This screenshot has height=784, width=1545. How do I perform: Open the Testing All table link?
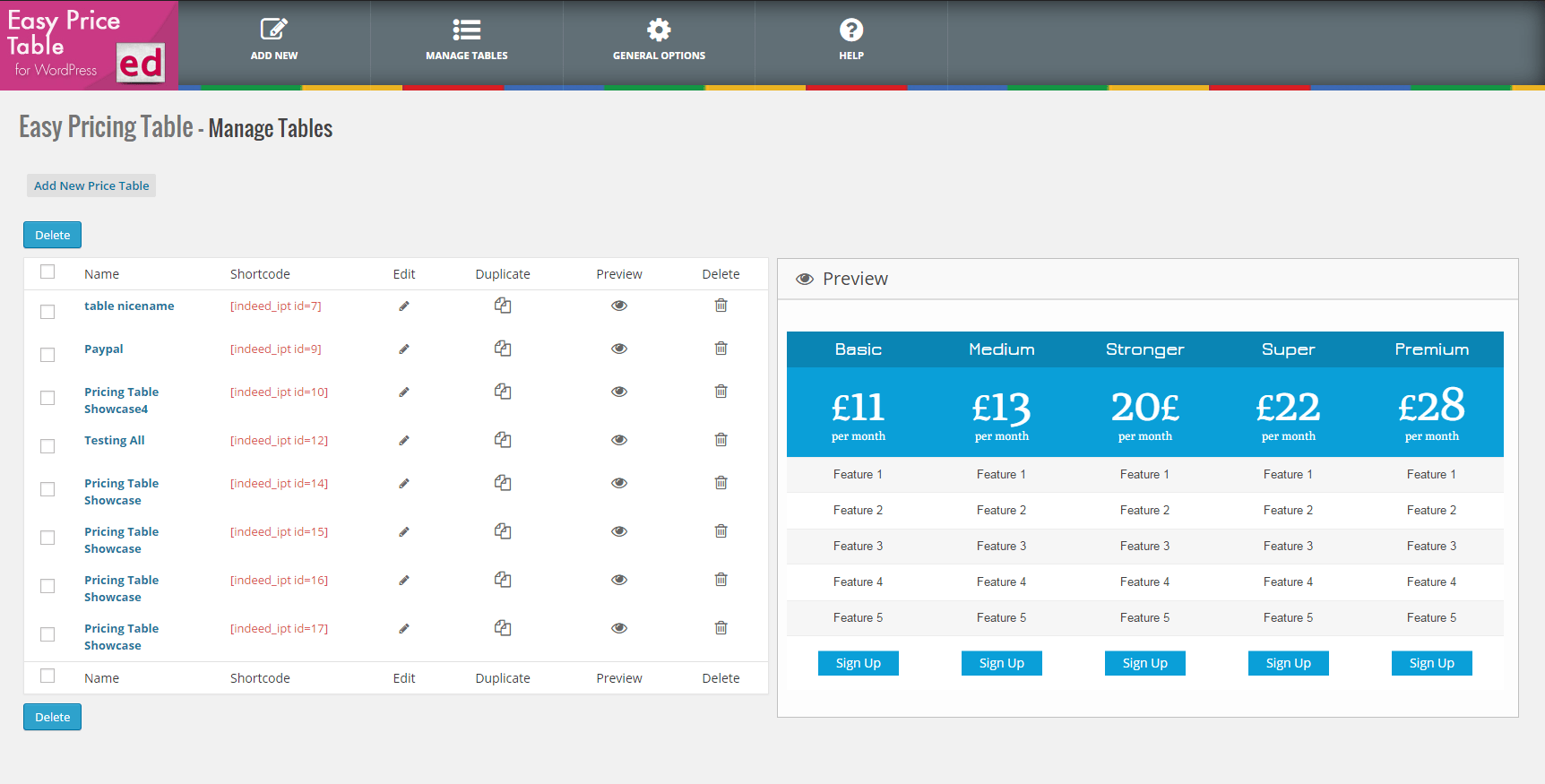[x=115, y=440]
